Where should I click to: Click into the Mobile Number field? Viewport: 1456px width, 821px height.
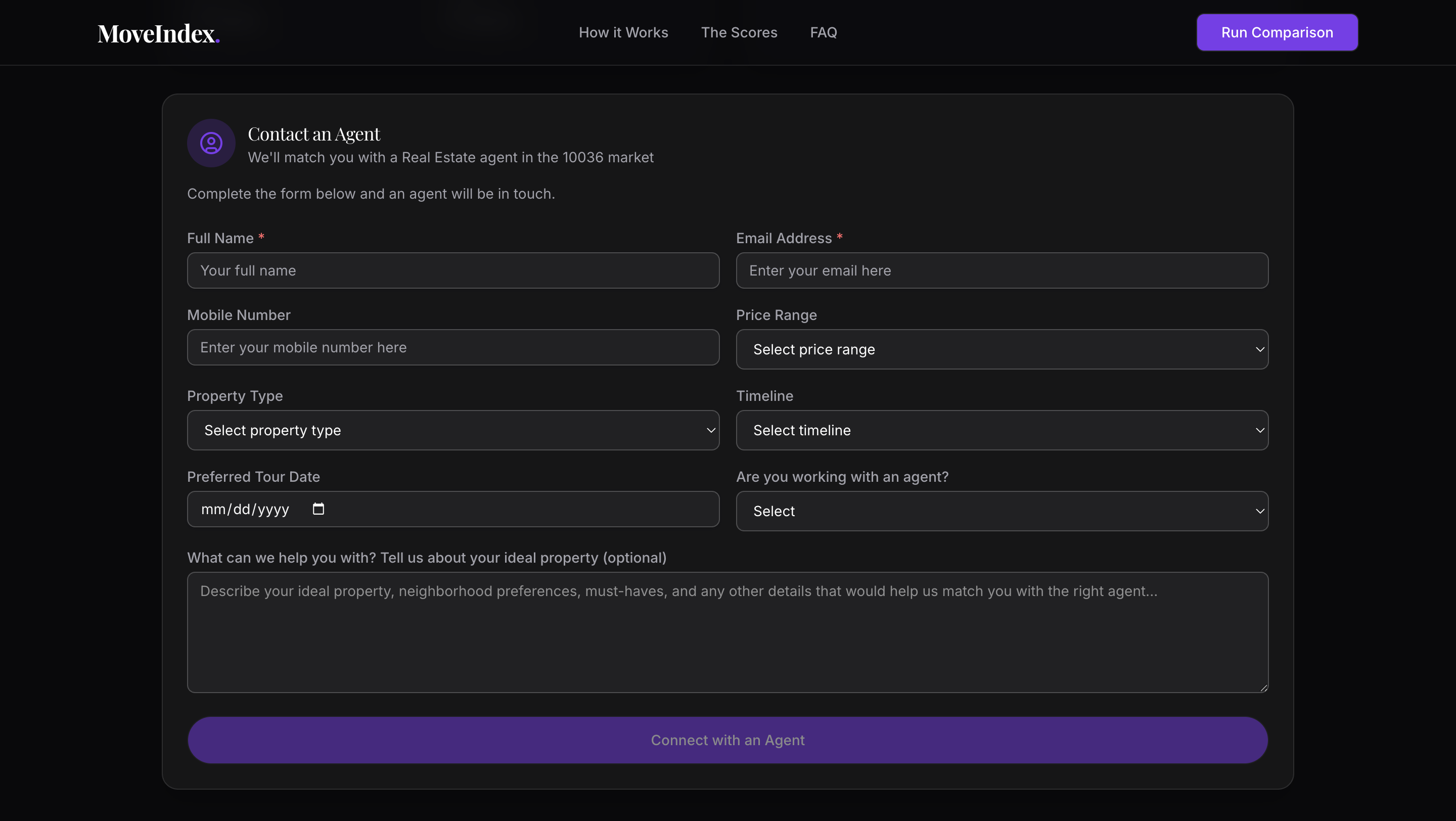(x=452, y=347)
